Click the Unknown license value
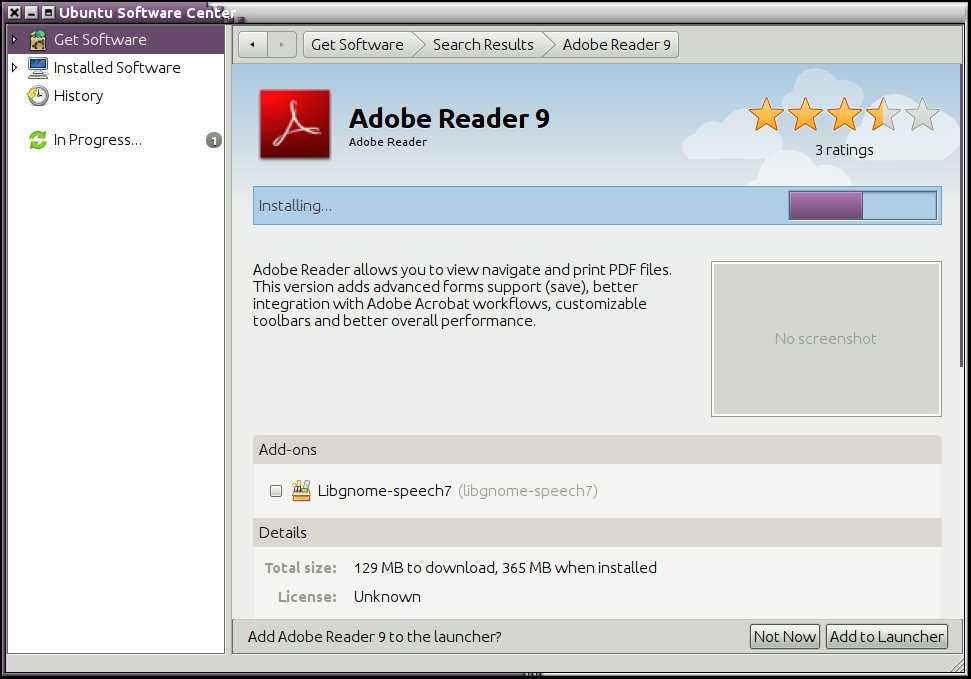This screenshot has width=971, height=679. point(387,597)
